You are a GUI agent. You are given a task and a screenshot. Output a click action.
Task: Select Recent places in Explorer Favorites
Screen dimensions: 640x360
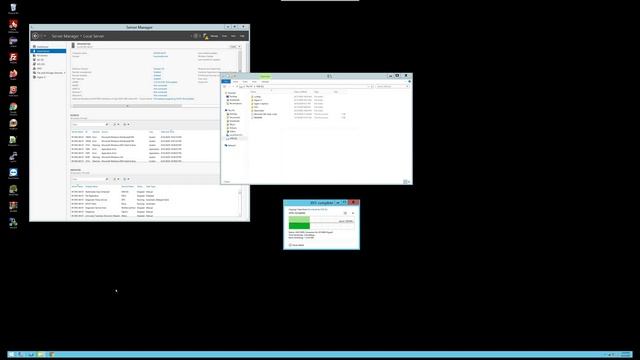coord(235,103)
